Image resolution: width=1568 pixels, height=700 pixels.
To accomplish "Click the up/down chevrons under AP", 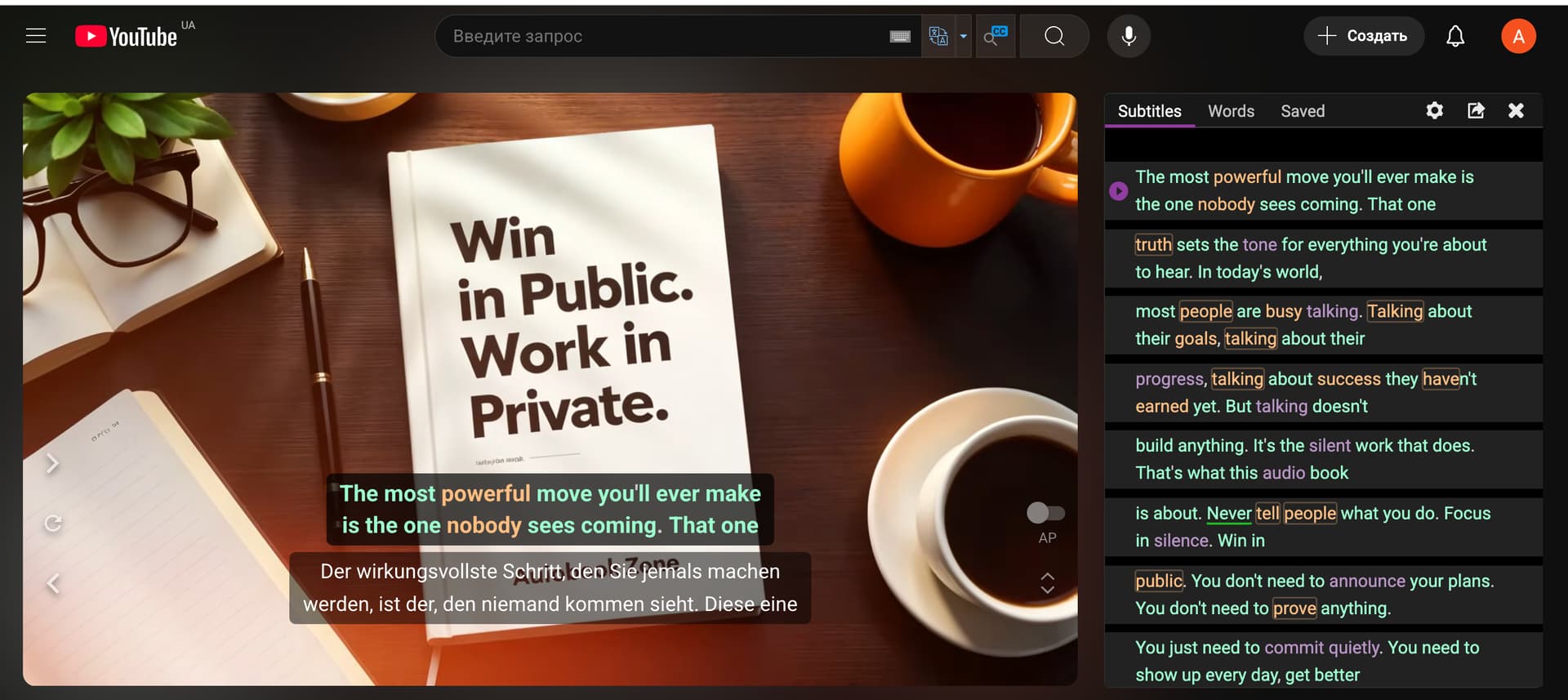I will coord(1047,583).
